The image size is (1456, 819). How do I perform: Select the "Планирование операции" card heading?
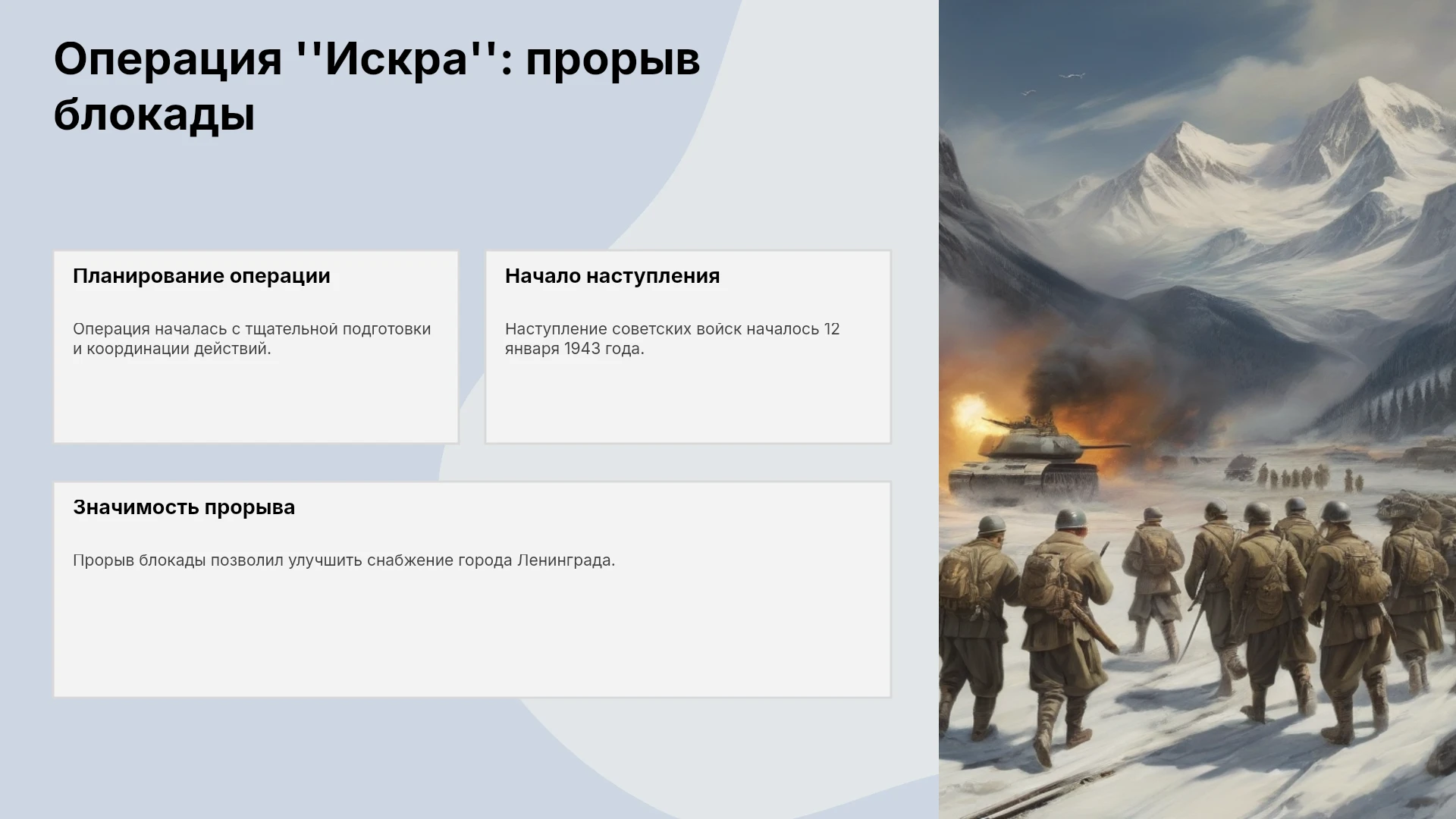tap(202, 276)
